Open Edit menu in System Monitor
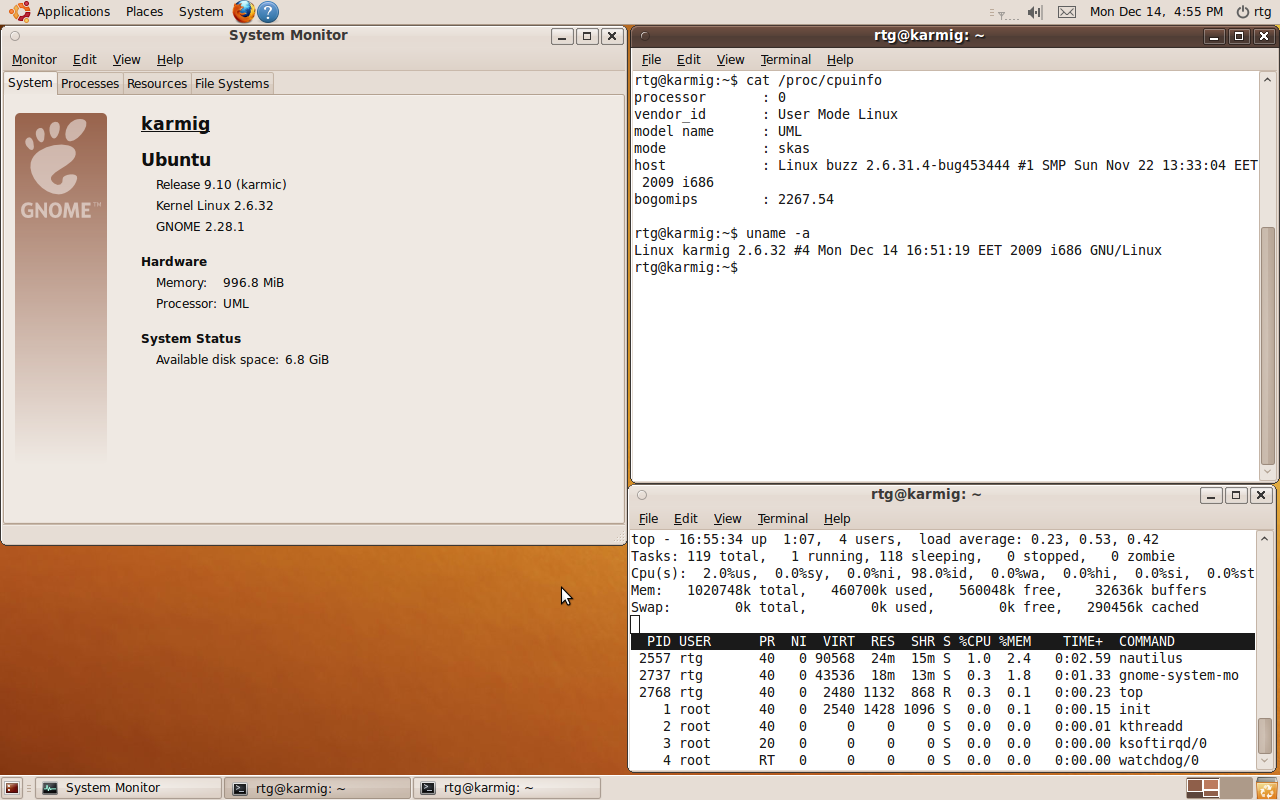 pyautogui.click(x=85, y=60)
